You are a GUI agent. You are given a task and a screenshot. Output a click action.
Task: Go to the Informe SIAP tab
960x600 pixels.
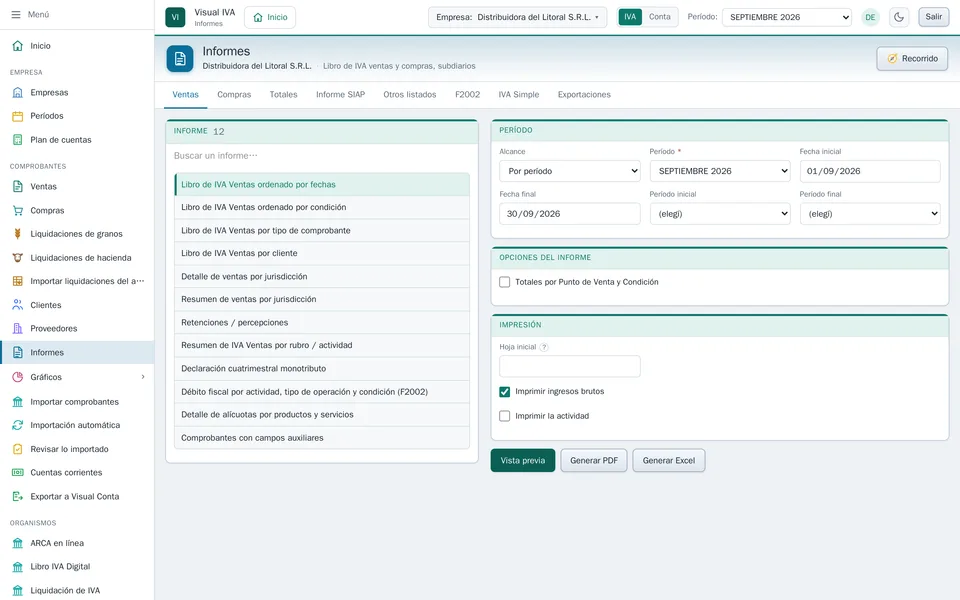coord(340,95)
